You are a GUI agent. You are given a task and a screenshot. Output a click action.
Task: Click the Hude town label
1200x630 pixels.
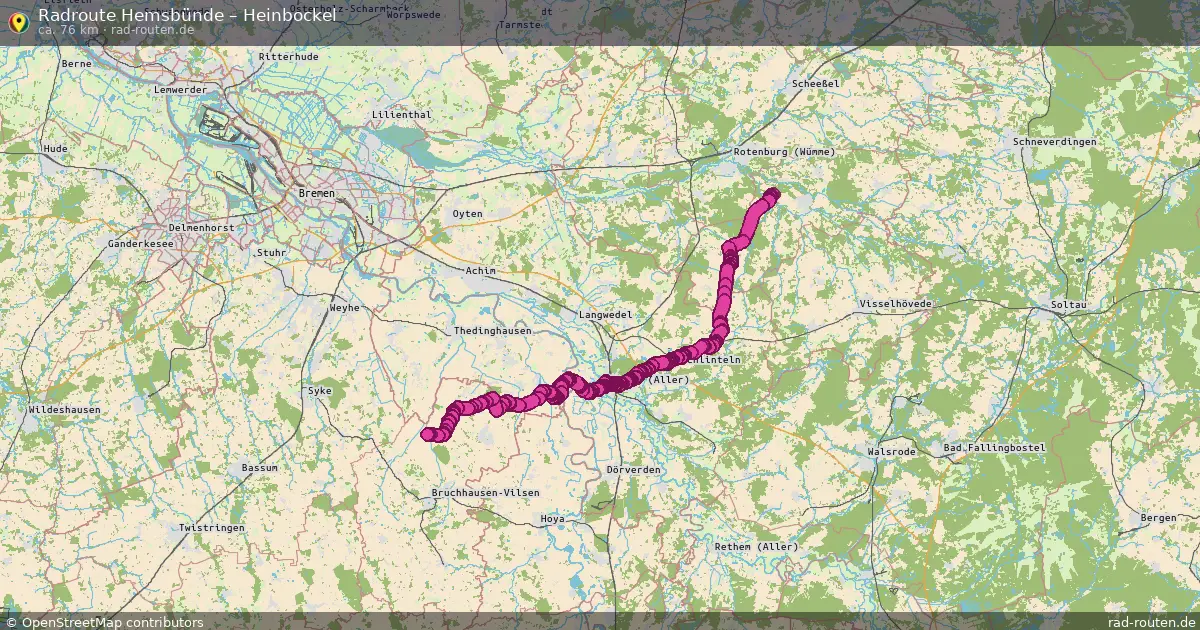click(x=56, y=148)
